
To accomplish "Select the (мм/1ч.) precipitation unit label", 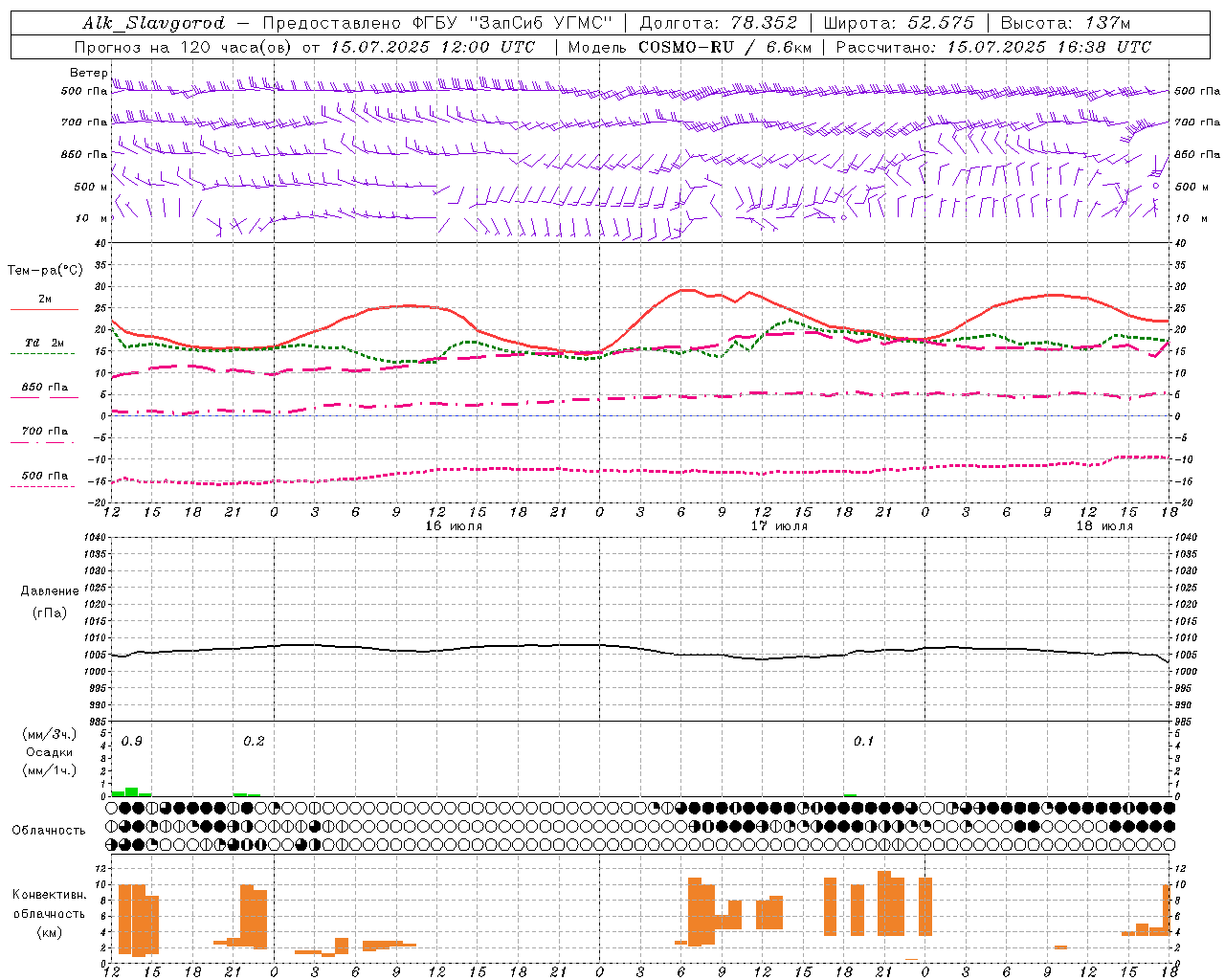I will [50, 770].
